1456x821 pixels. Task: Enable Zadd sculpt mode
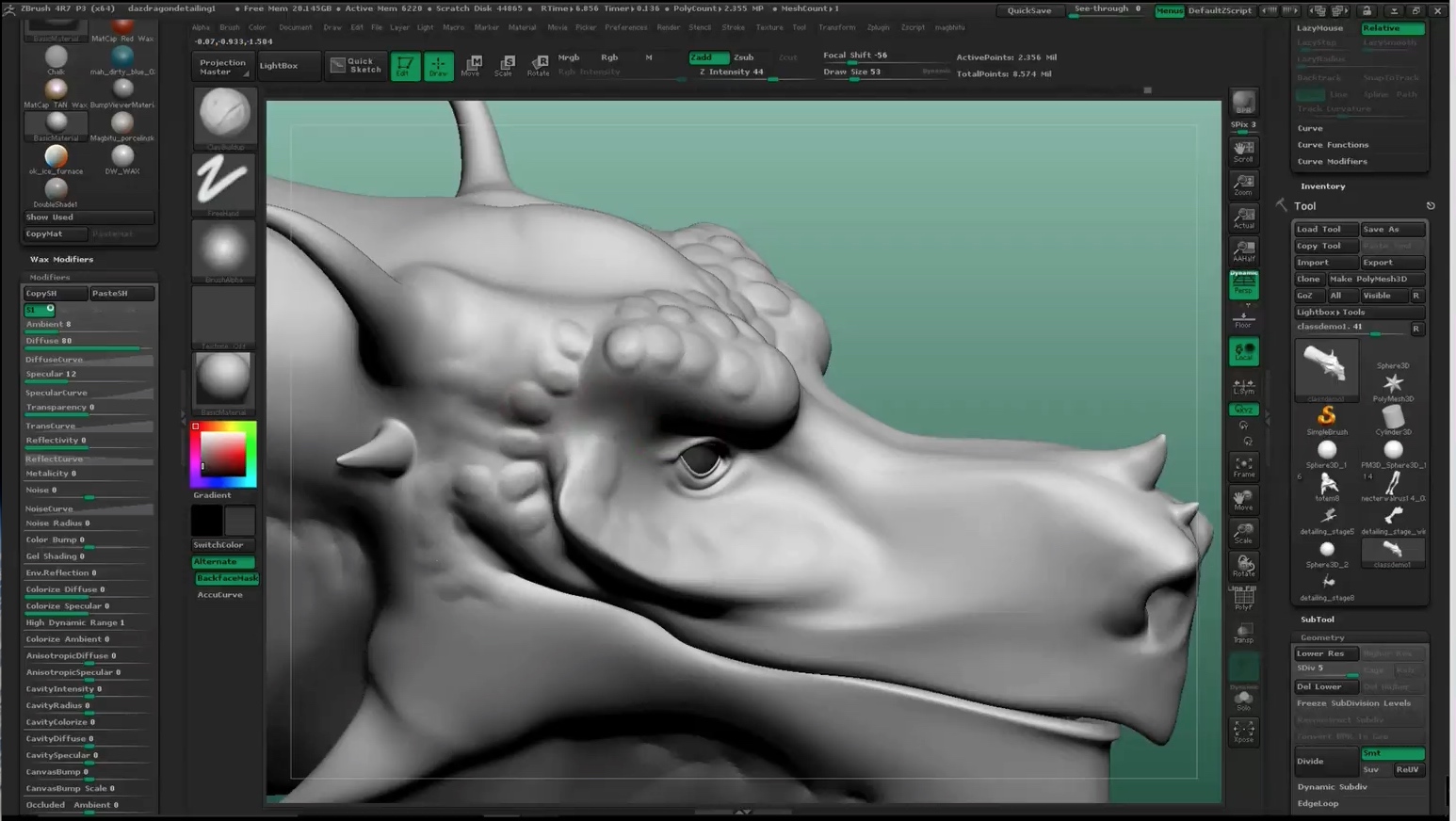click(708, 57)
